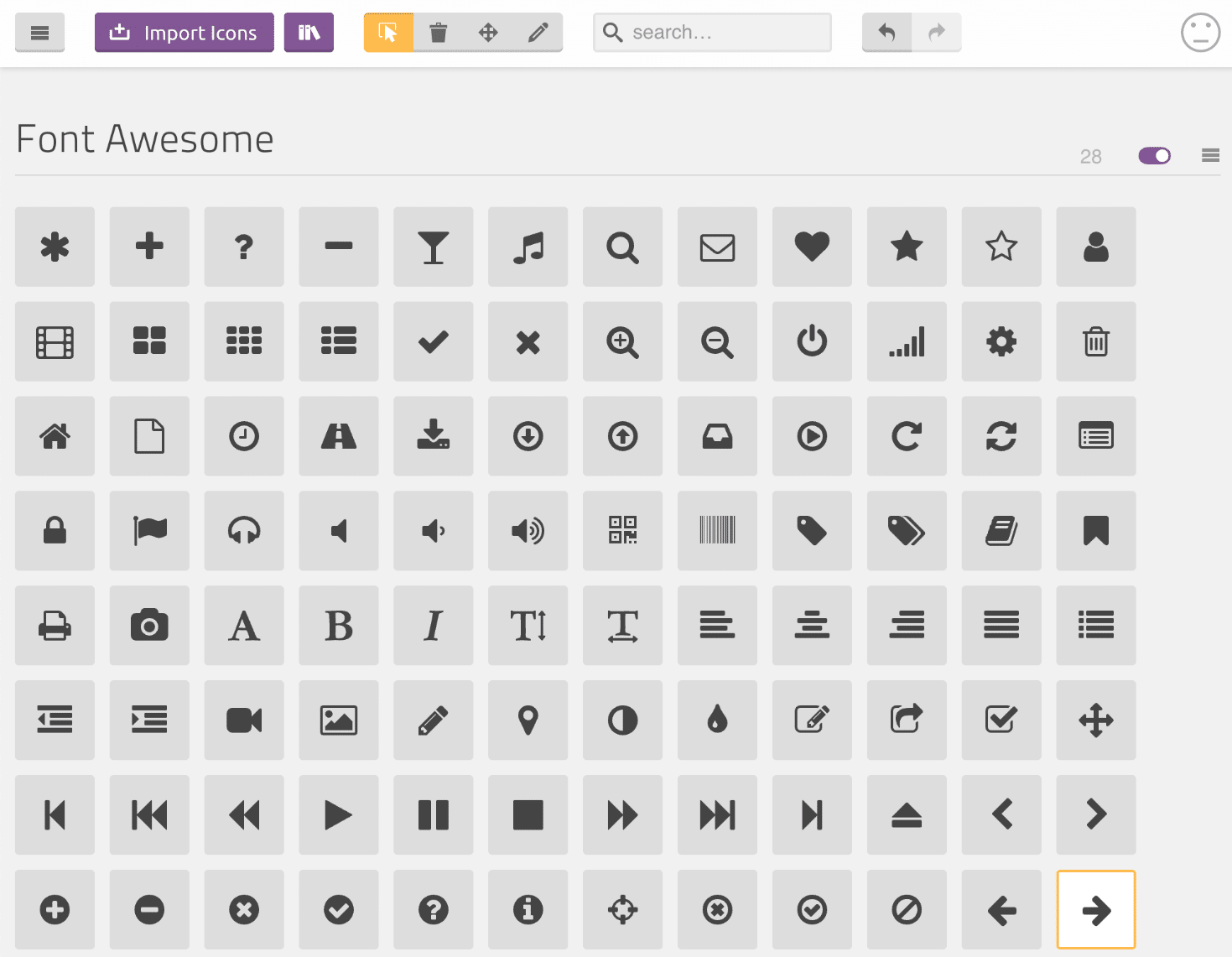Image resolution: width=1232 pixels, height=957 pixels.
Task: Open the main hamburger menu
Action: (39, 32)
